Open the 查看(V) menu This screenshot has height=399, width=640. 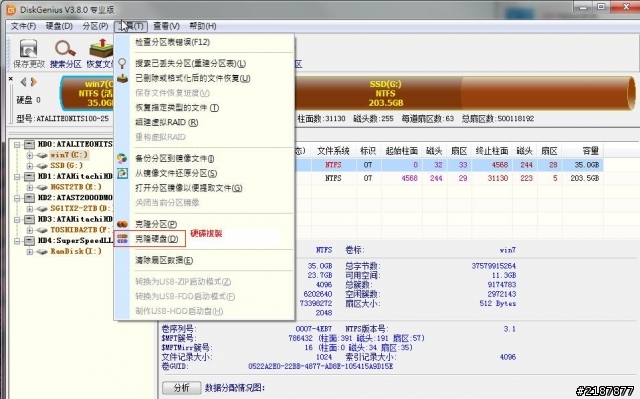point(166,26)
